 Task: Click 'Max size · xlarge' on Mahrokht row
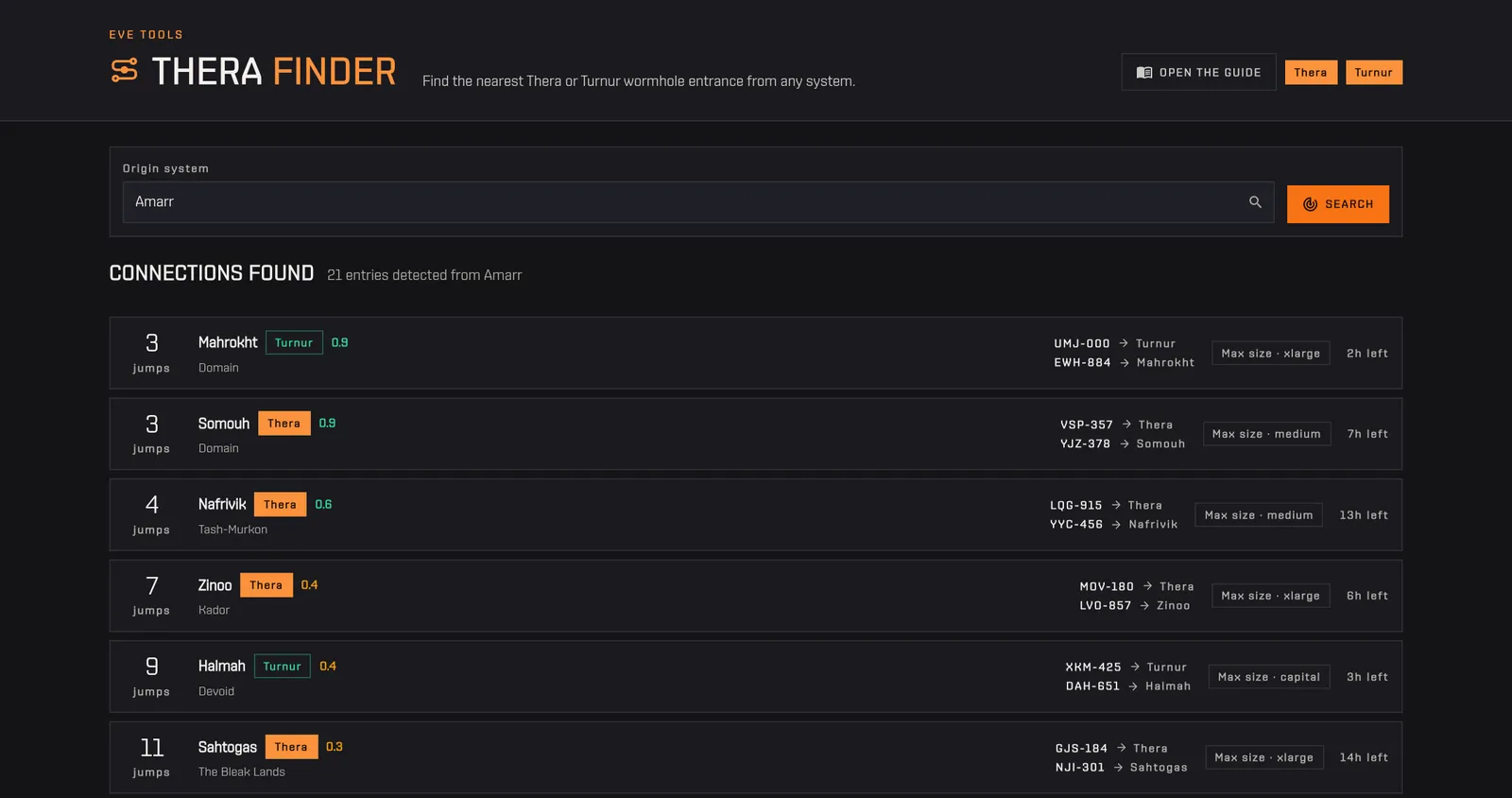pos(1271,354)
